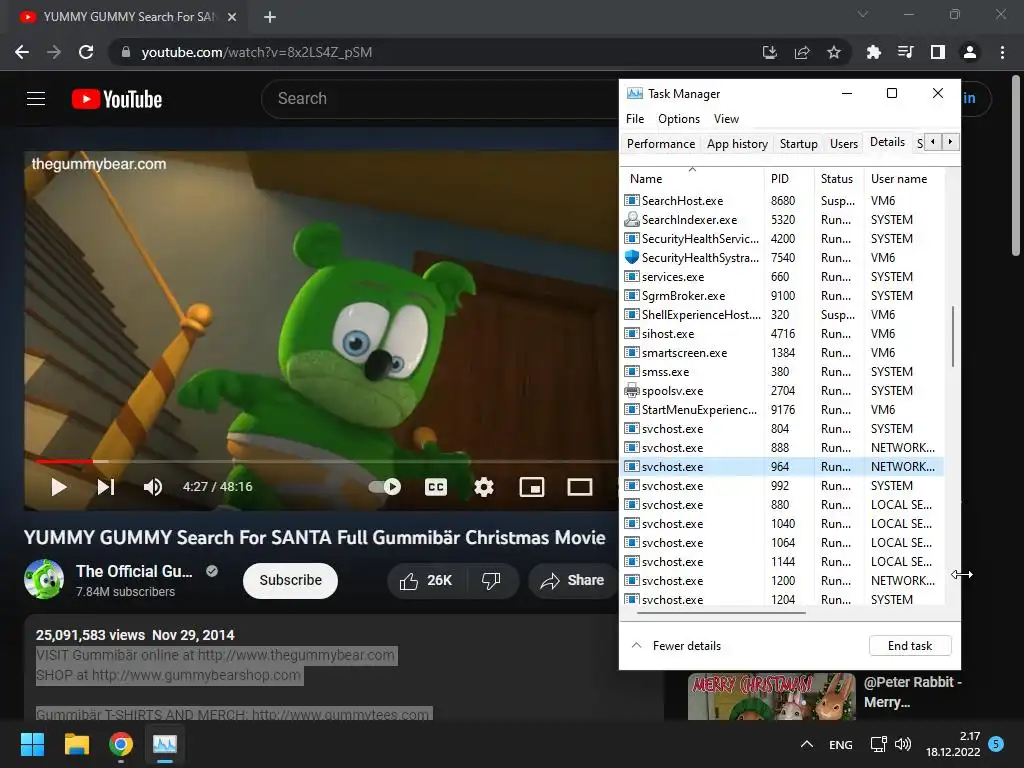Click the Chrome address bar URL
Image resolution: width=1024 pixels, height=768 pixels.
[257, 52]
